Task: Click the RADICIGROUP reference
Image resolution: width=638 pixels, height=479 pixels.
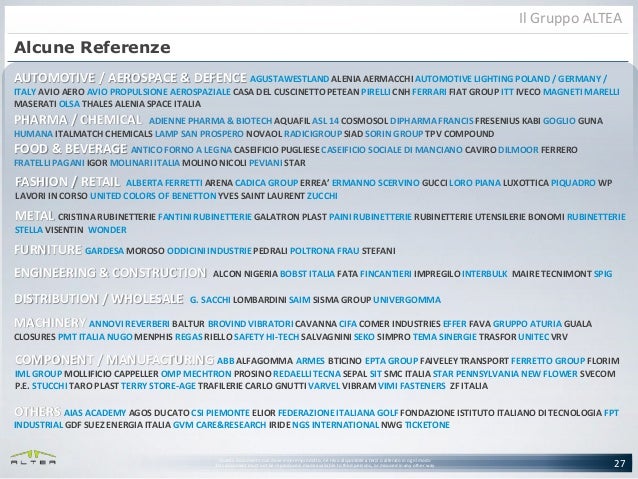Action: coord(313,134)
